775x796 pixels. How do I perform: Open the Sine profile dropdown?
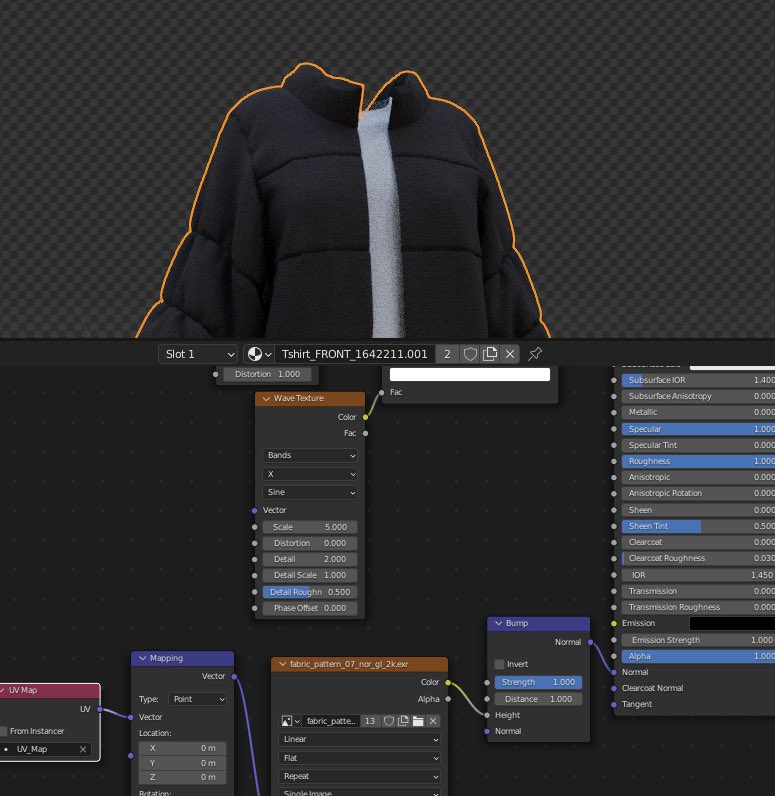coord(310,492)
